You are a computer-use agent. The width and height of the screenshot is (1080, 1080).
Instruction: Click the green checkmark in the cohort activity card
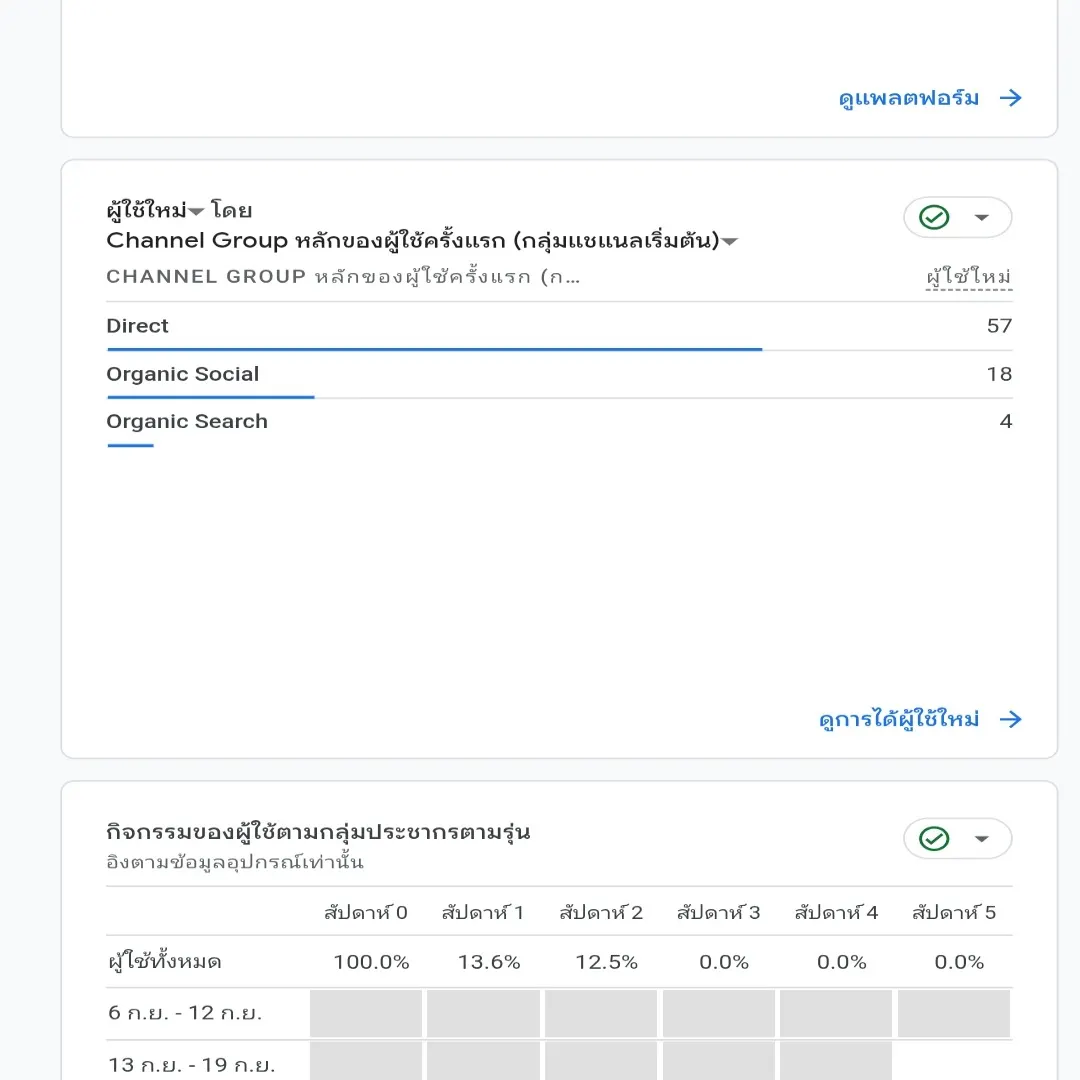934,839
